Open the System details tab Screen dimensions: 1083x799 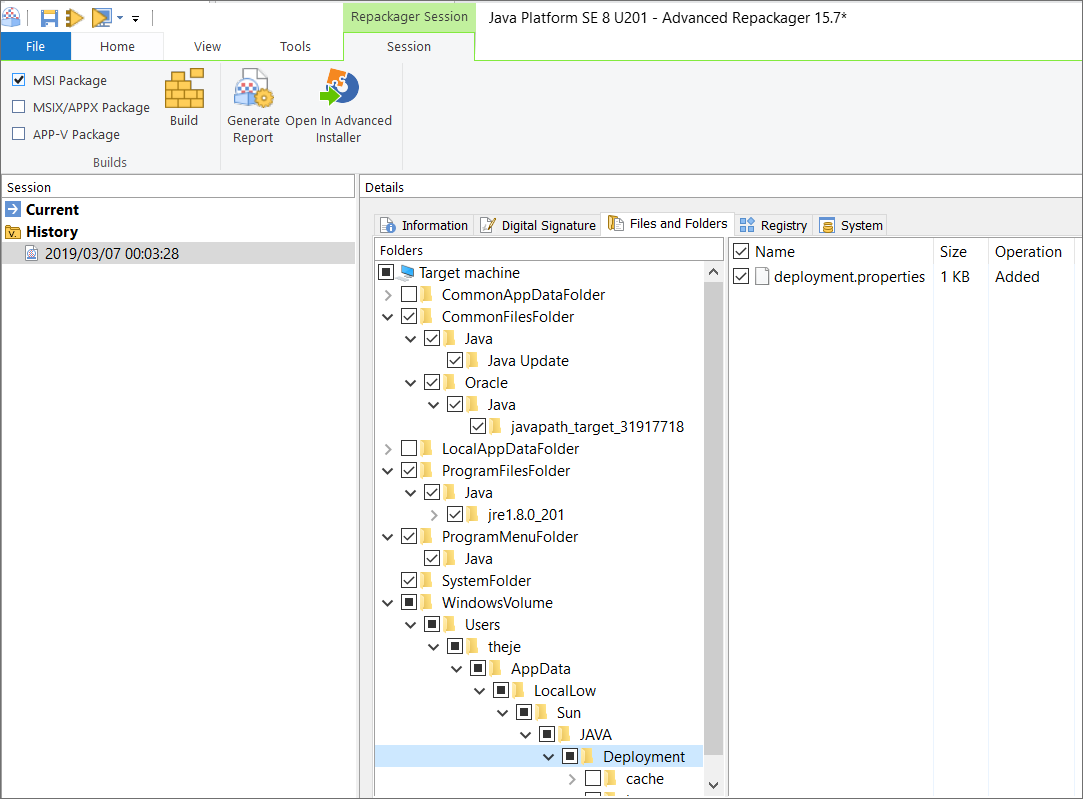point(850,225)
